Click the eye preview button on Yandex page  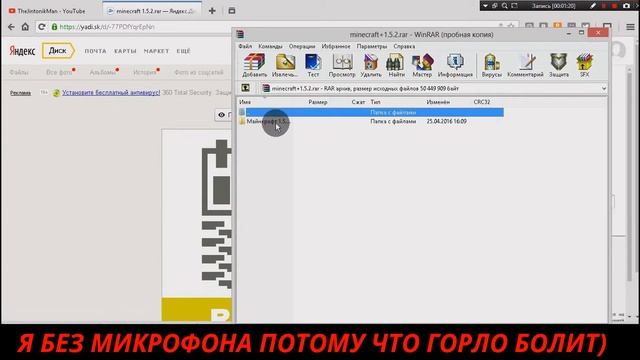223,115
